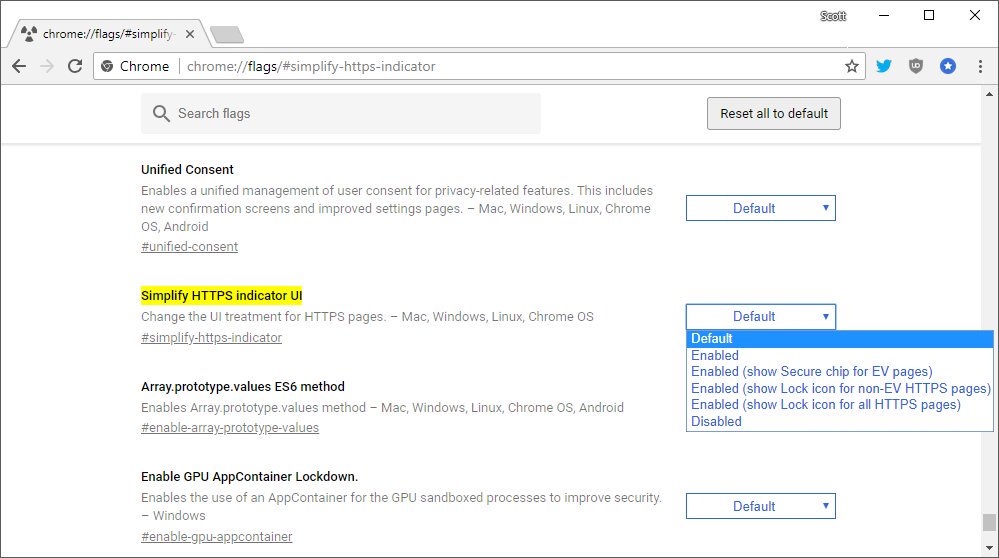Screen dimensions: 999x558
Task: Open a new tab with the tab button
Action: pyautogui.click(x=227, y=35)
